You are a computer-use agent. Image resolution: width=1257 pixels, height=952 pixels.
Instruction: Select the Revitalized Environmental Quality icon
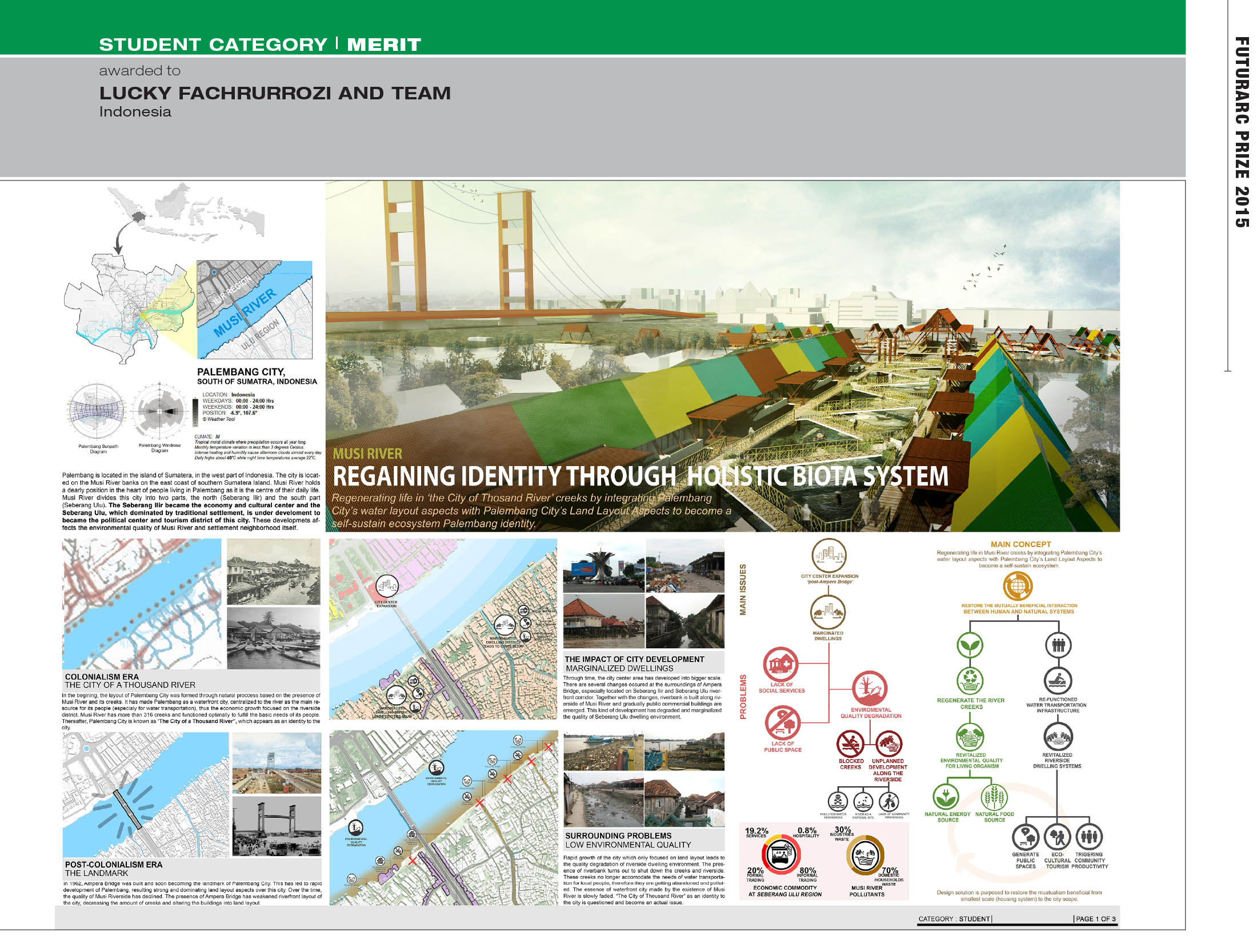[970, 737]
